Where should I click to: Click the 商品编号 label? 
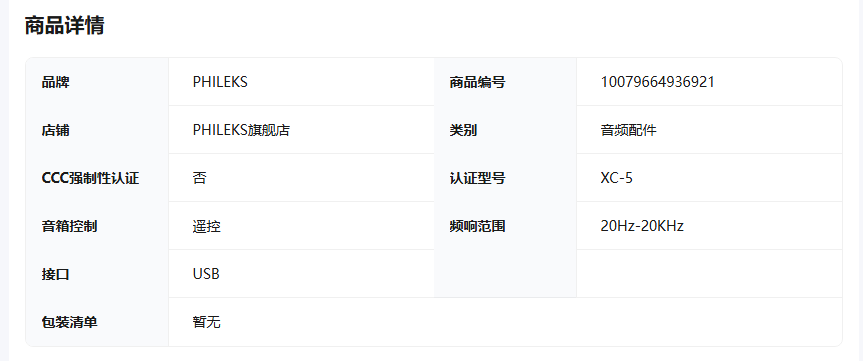[477, 83]
